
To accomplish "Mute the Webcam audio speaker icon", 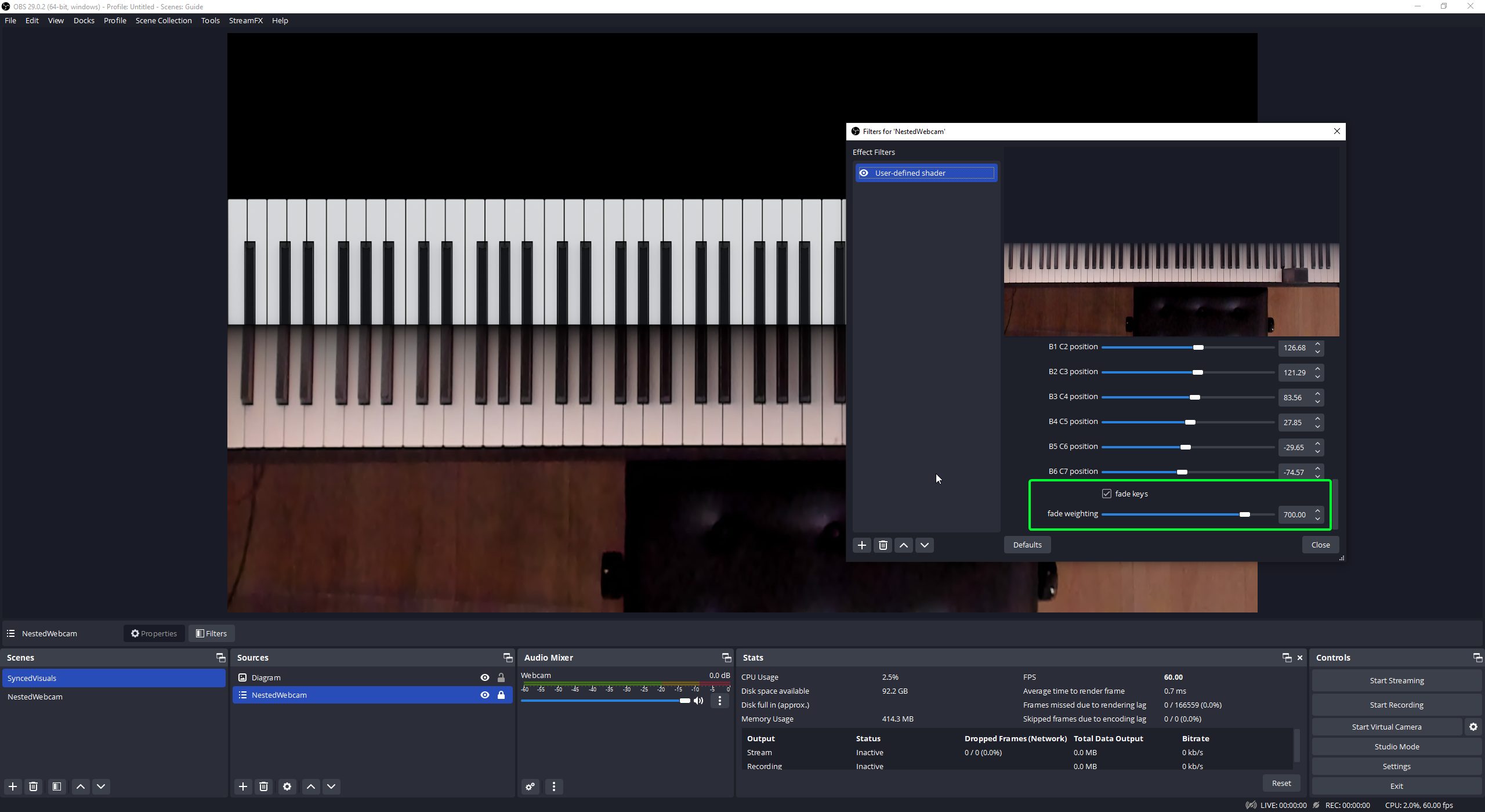I will (698, 701).
